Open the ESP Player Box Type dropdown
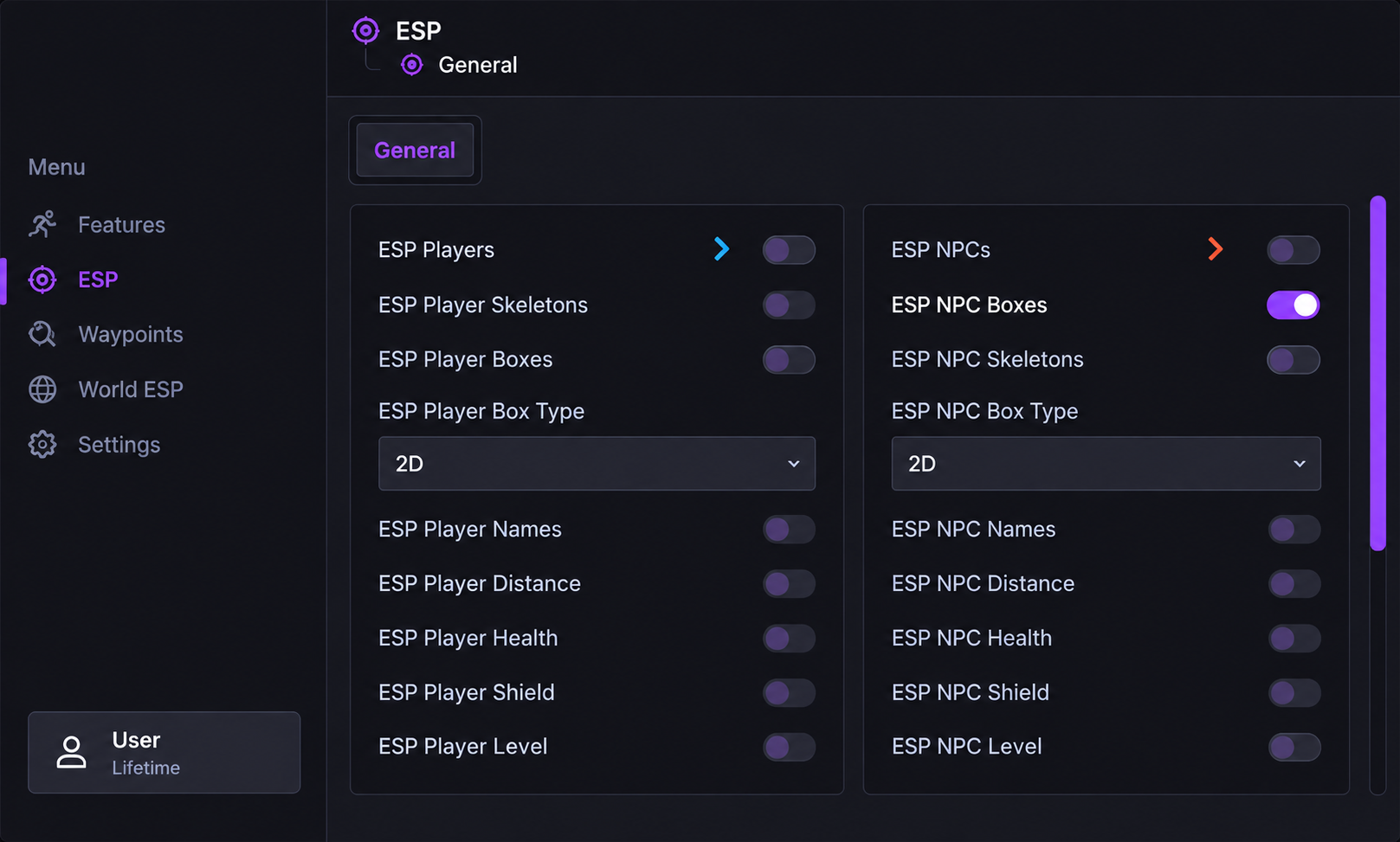This screenshot has height=842, width=1400. pos(597,464)
